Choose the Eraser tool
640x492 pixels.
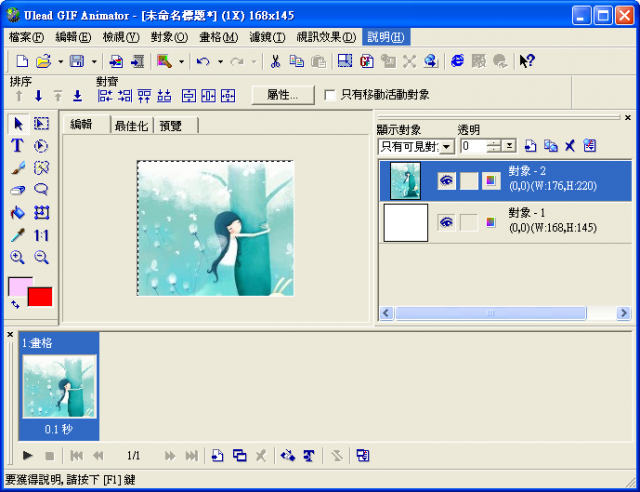pos(17,190)
